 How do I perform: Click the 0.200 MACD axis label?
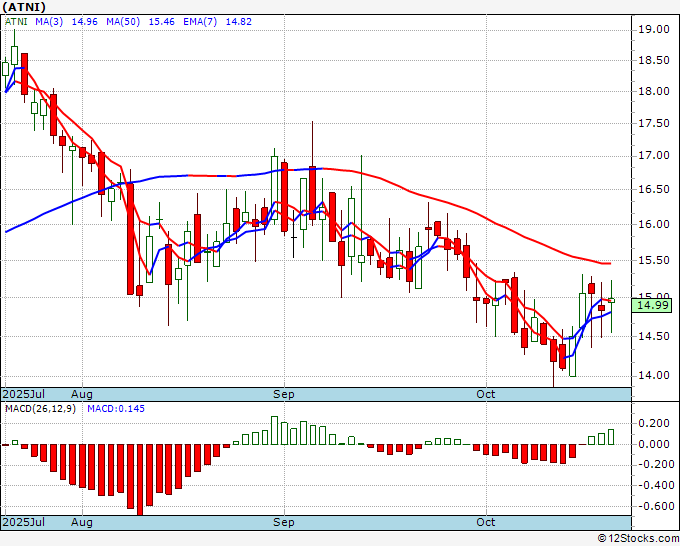click(654, 423)
